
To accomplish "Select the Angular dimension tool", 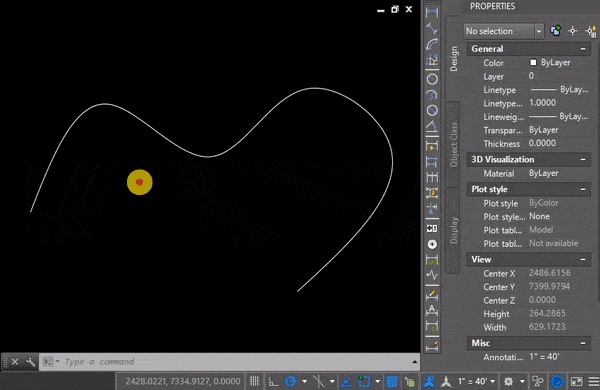I will (x=432, y=126).
